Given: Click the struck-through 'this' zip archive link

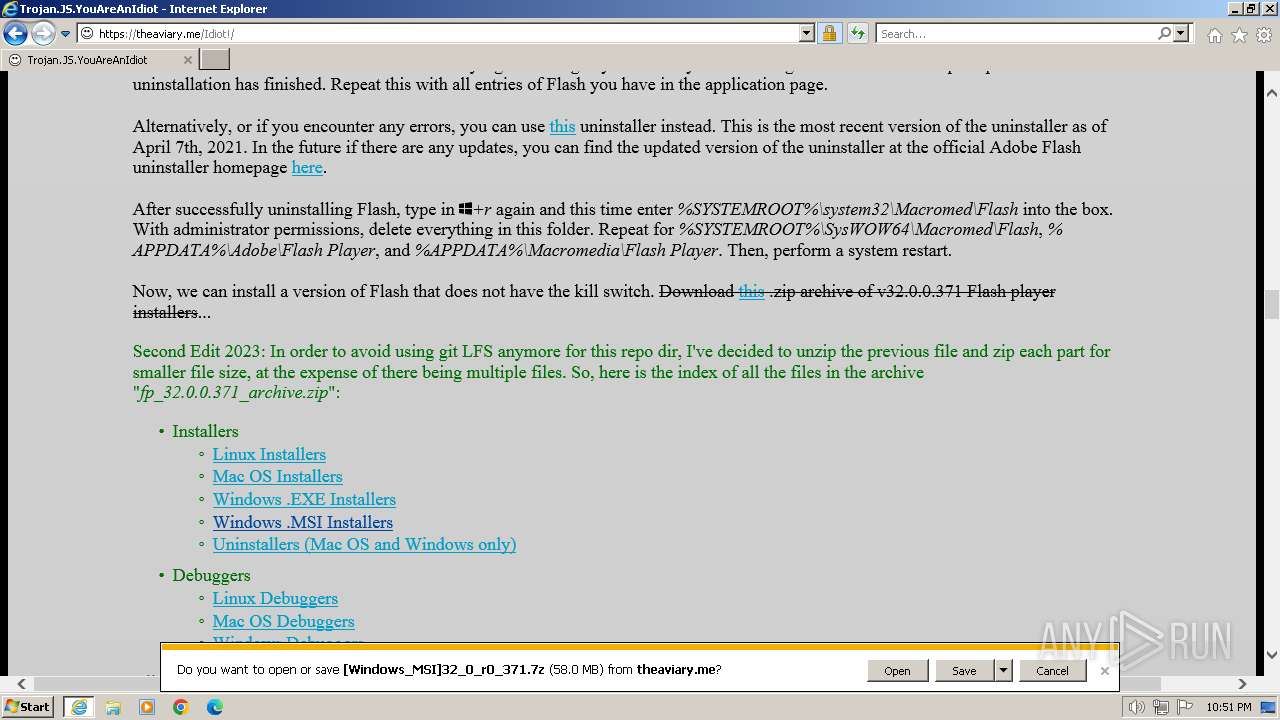Looking at the screenshot, I should [751, 291].
